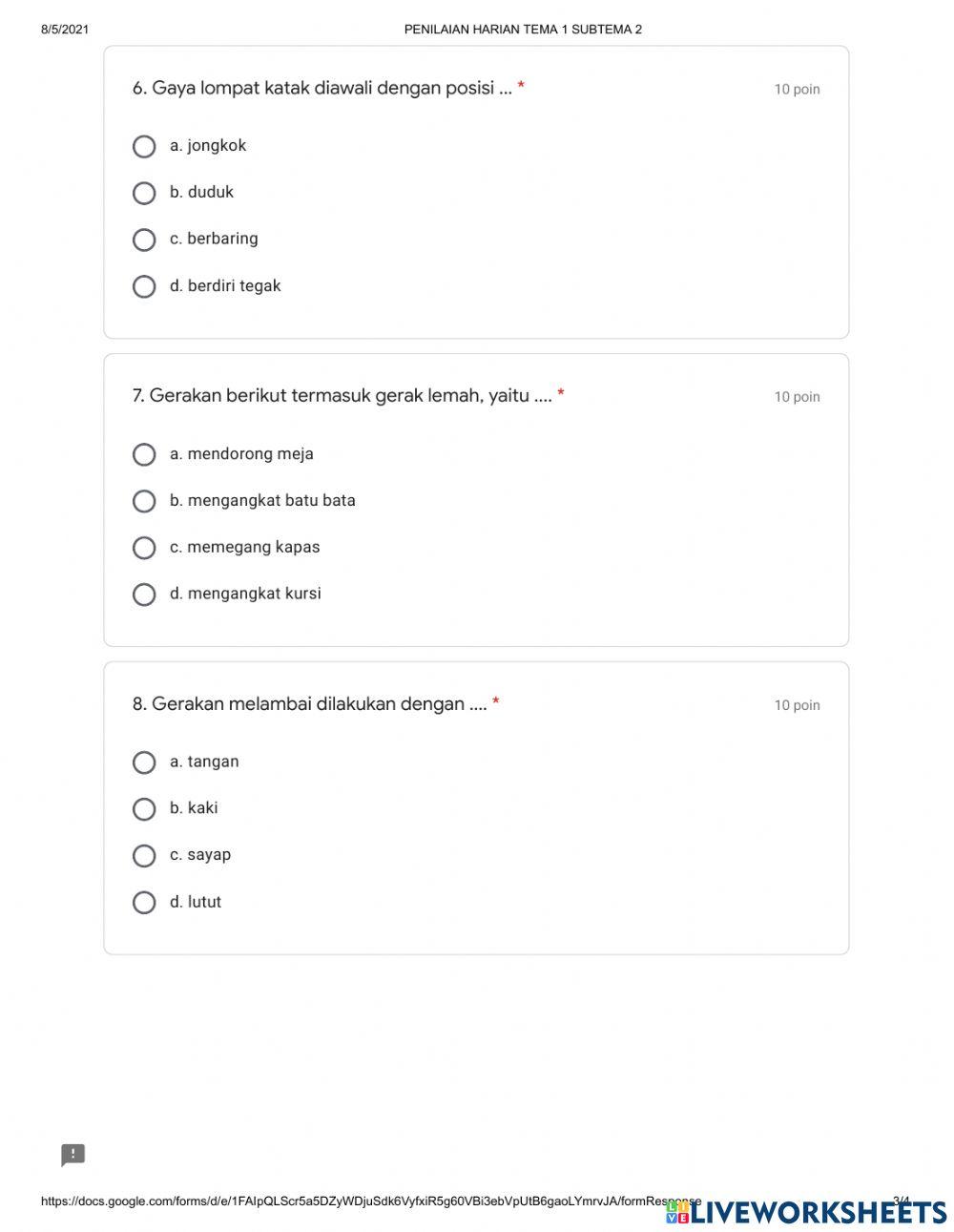Click the report problem feedback icon
Screen dimensions: 954x1232
point(73,1156)
